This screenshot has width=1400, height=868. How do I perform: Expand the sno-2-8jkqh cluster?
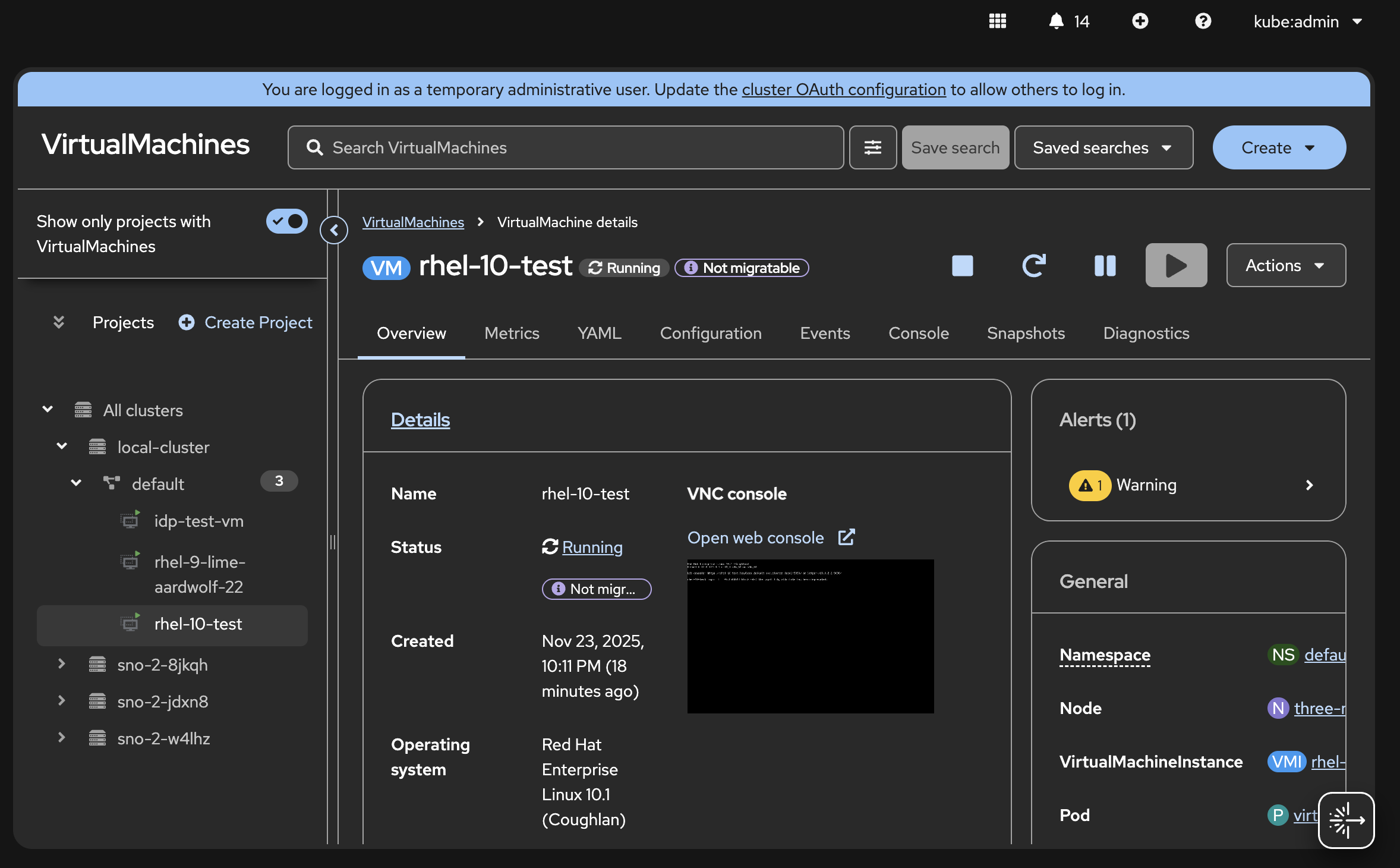(x=62, y=664)
